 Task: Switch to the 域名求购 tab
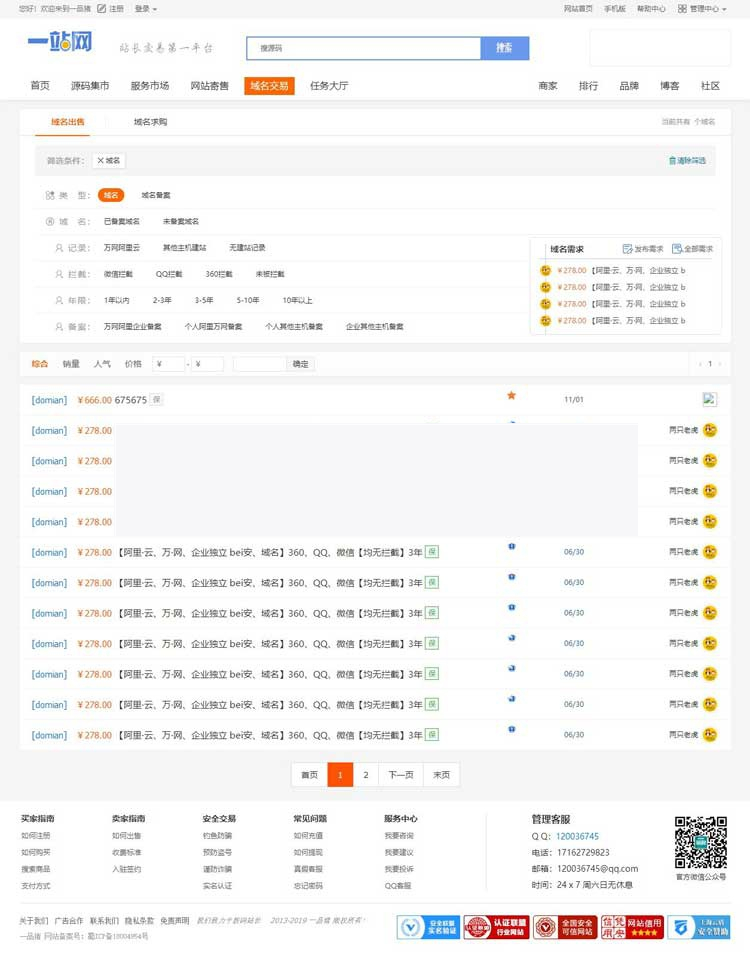[x=150, y=122]
